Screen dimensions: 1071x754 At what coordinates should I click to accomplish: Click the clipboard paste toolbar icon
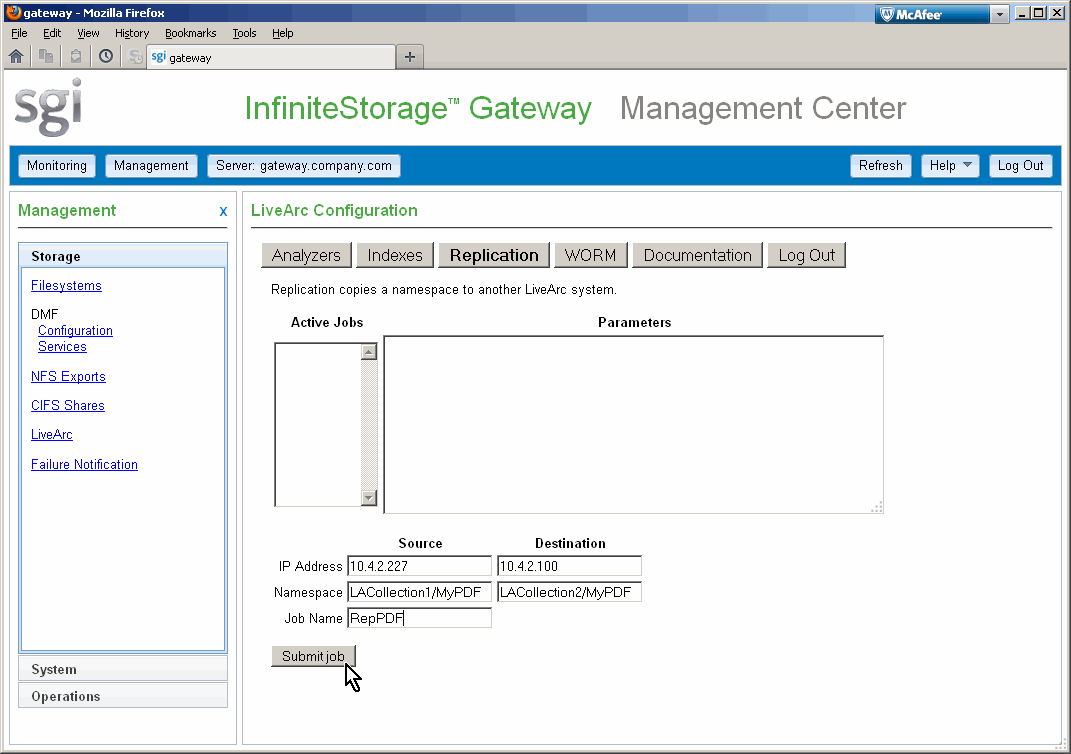(x=76, y=57)
